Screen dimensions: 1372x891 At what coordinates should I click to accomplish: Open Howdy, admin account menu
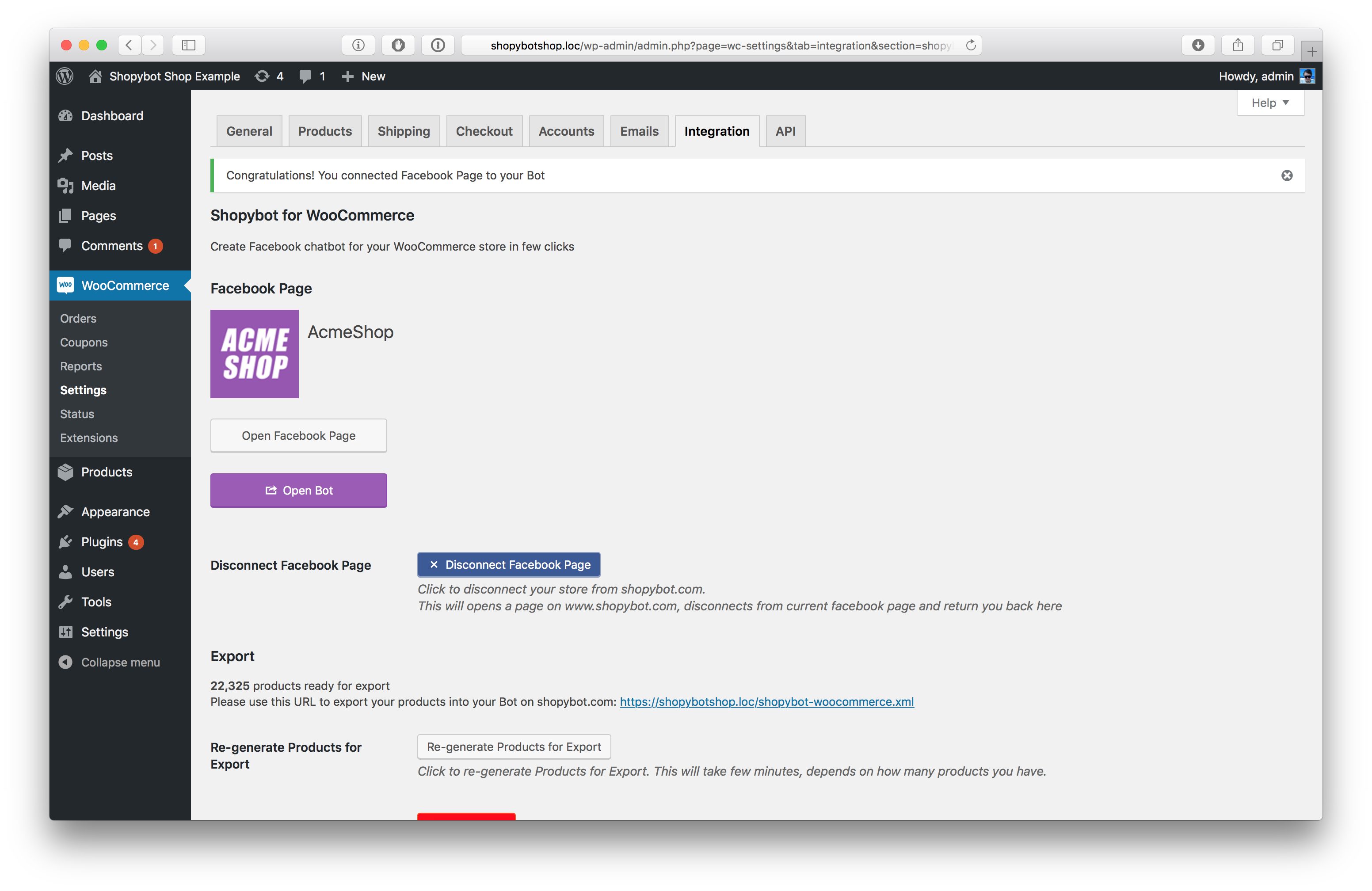(1266, 76)
